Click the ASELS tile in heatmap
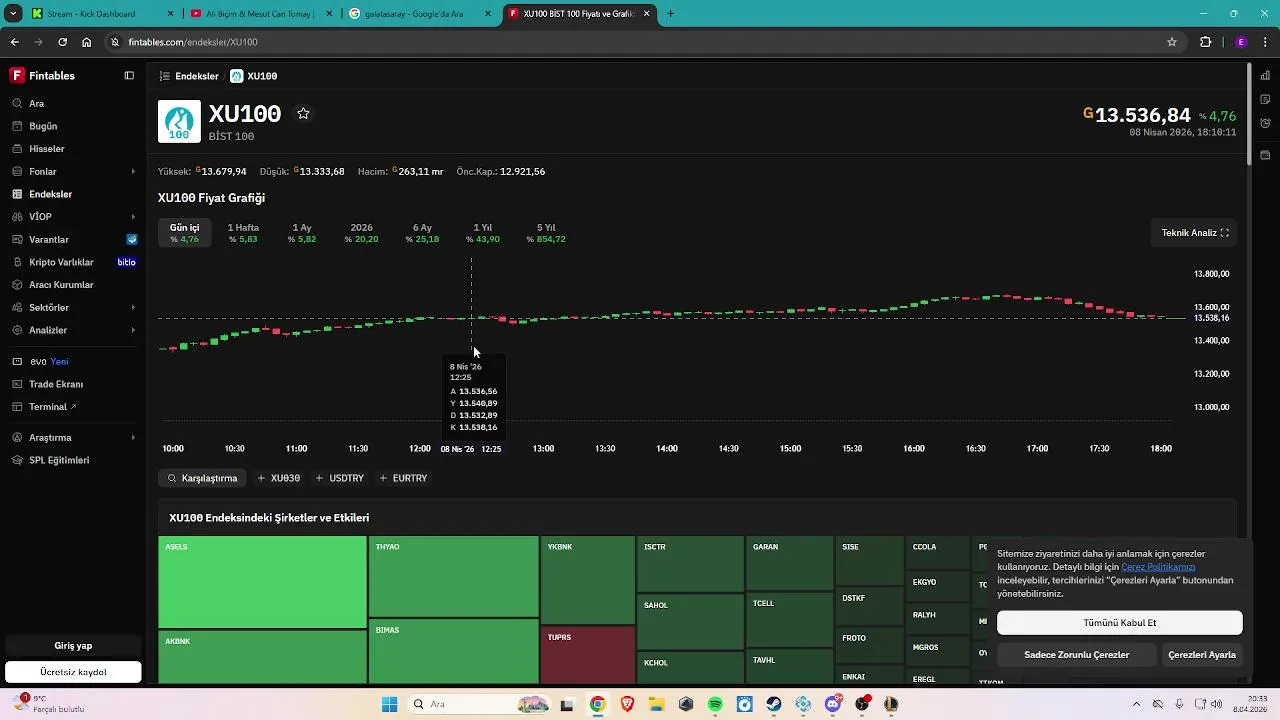This screenshot has width=1280, height=720. click(262, 582)
